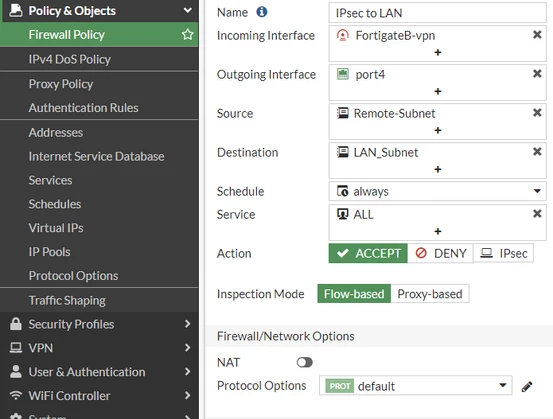
Task: Click the Name info icon
Action: point(262,12)
